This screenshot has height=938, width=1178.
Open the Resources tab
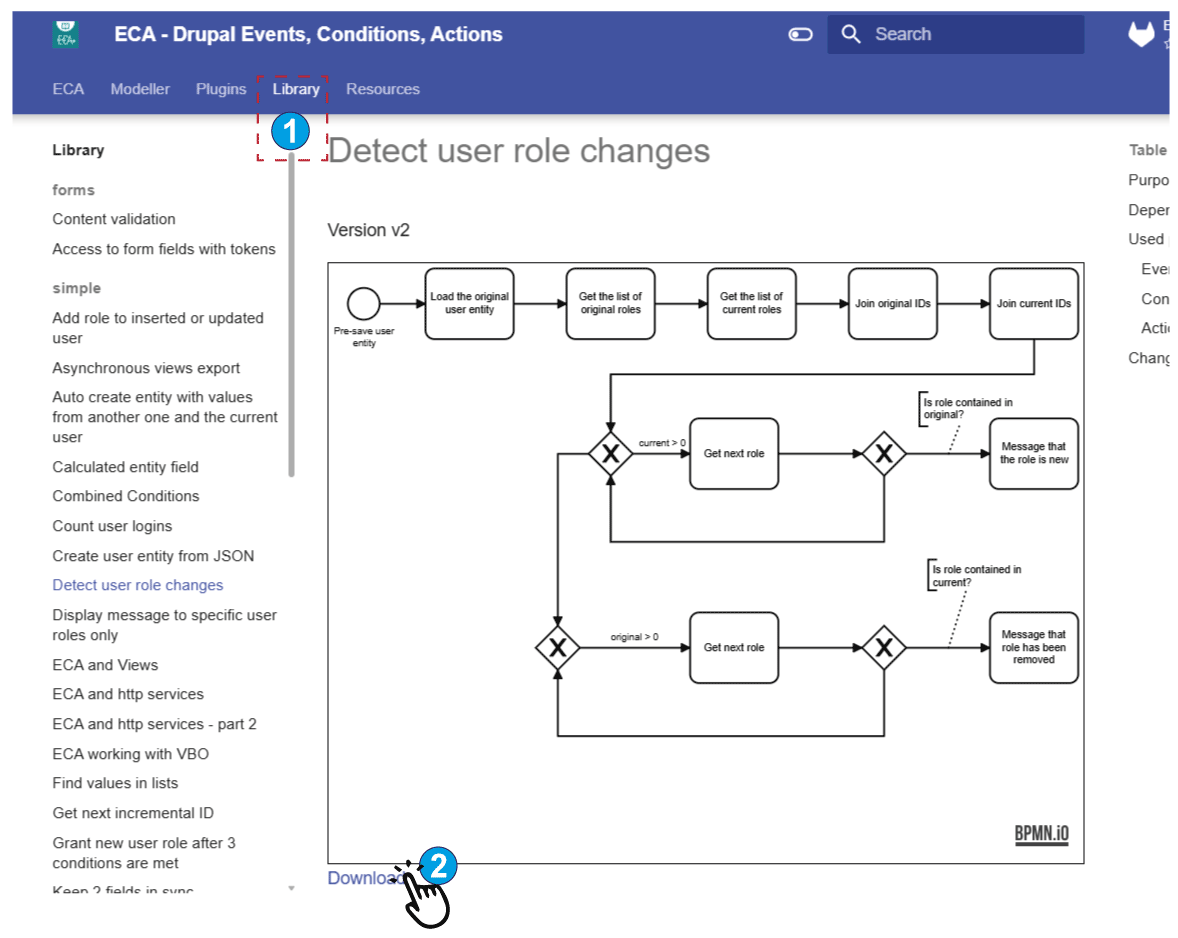383,89
